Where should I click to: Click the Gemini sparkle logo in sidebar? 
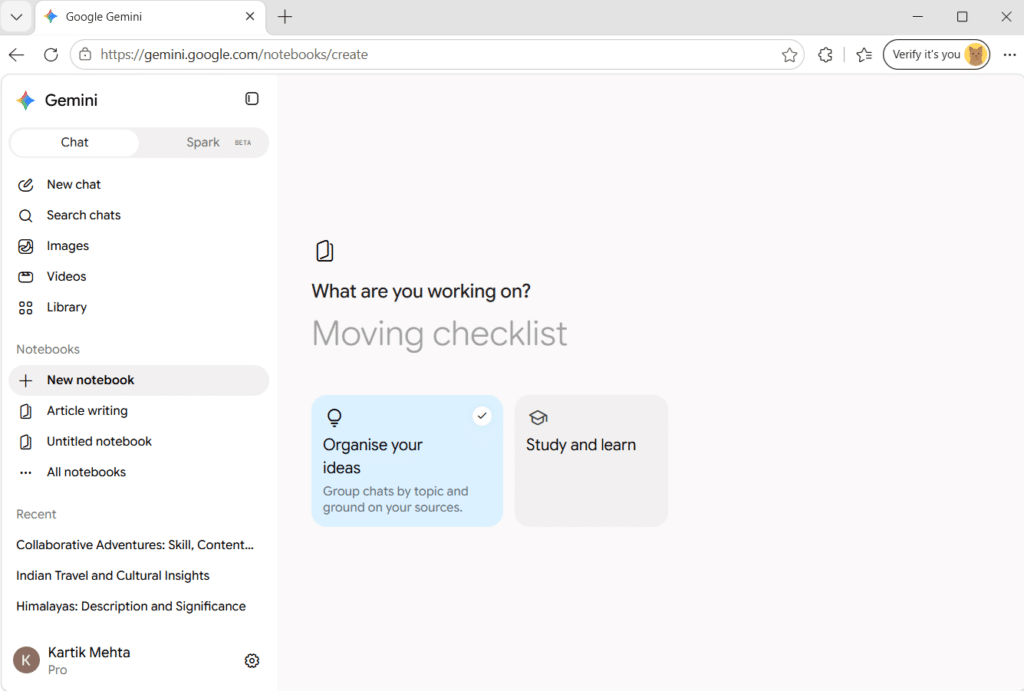point(25,100)
